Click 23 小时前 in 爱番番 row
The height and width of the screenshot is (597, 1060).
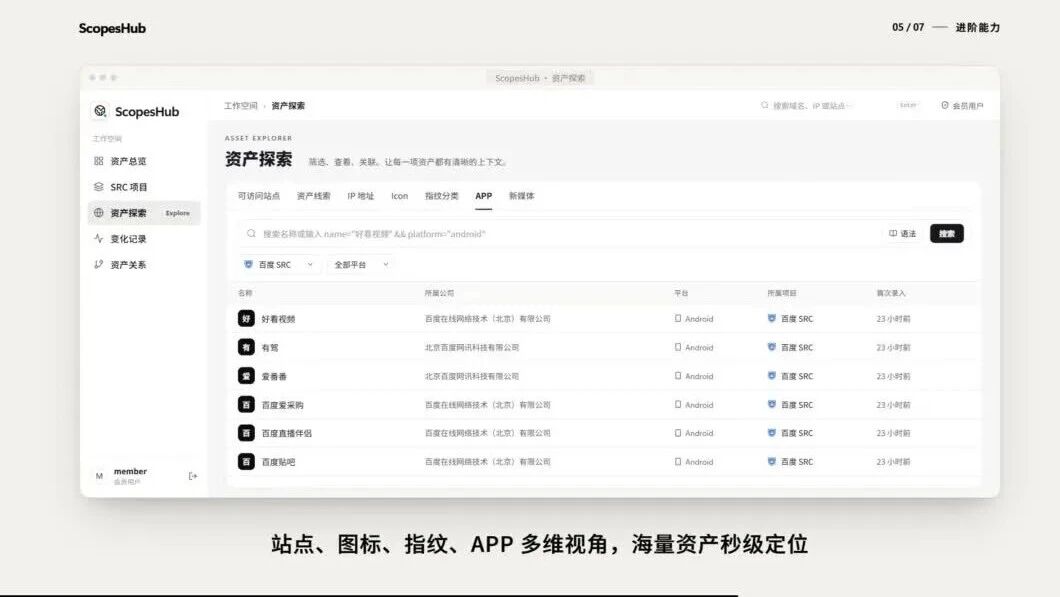[x=893, y=376]
